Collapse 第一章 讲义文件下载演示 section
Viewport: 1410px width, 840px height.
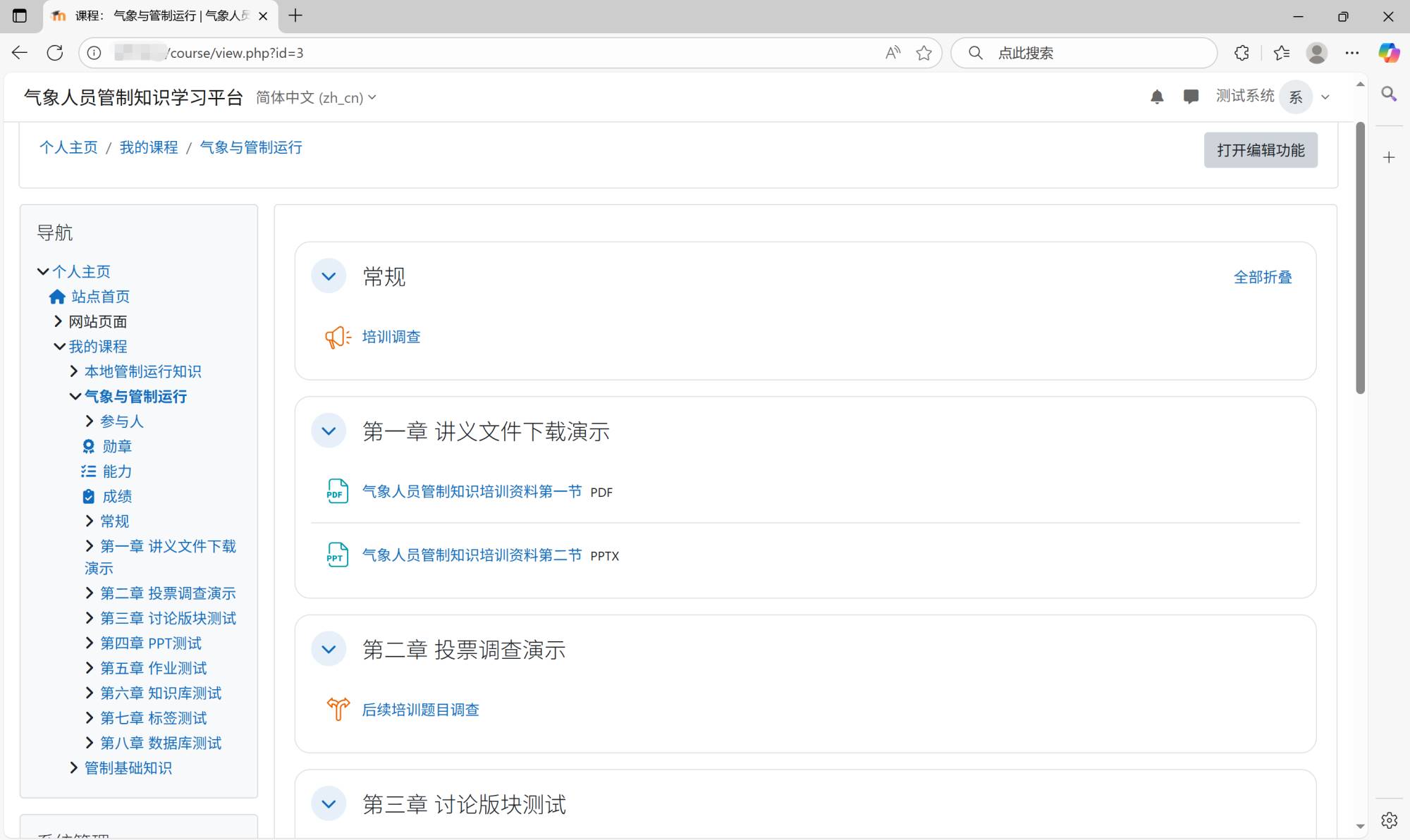coord(329,431)
